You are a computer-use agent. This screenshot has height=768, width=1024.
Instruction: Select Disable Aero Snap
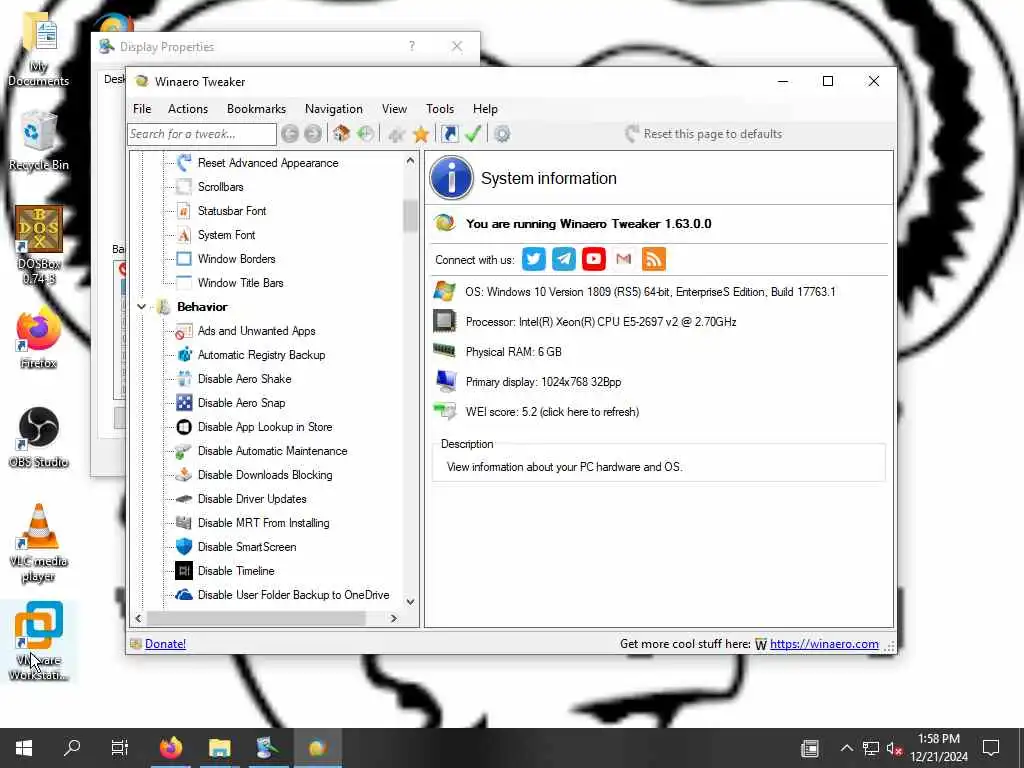(241, 403)
